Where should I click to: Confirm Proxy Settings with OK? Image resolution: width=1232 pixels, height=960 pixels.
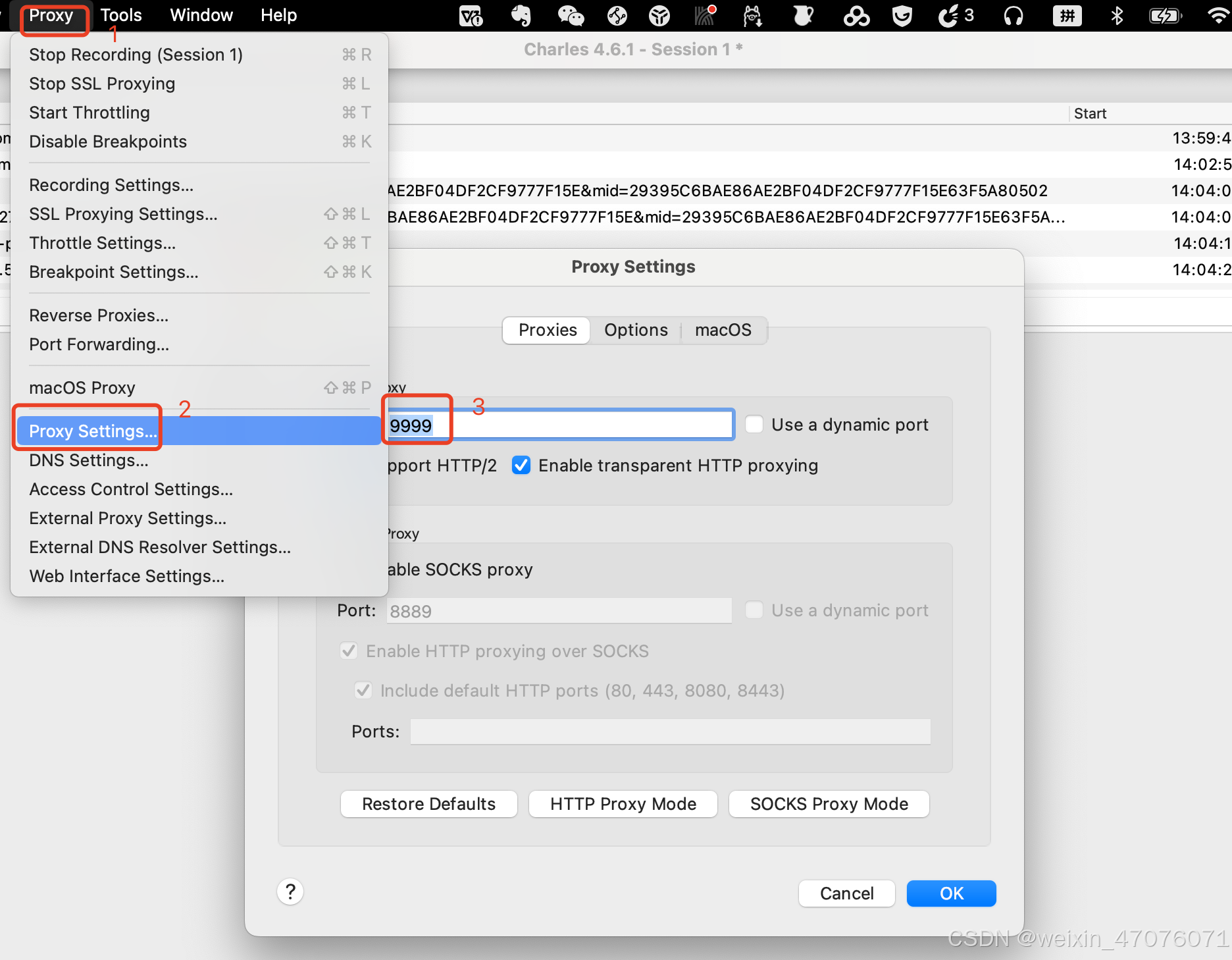(x=952, y=893)
